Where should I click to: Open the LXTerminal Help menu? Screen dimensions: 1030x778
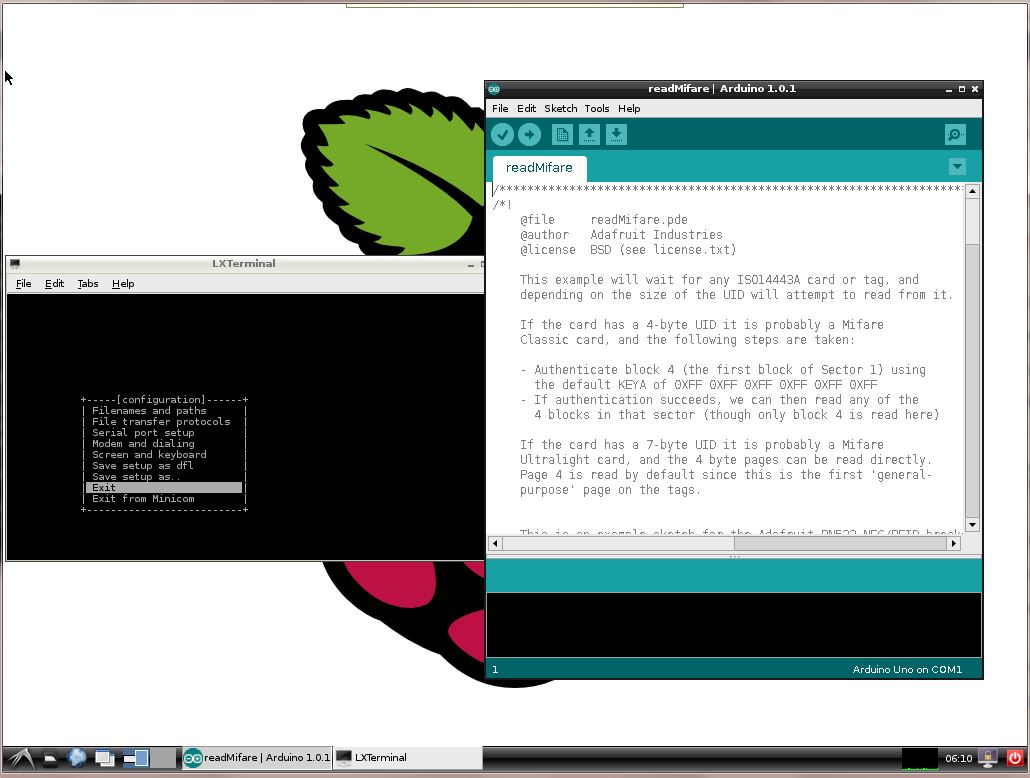coord(123,283)
